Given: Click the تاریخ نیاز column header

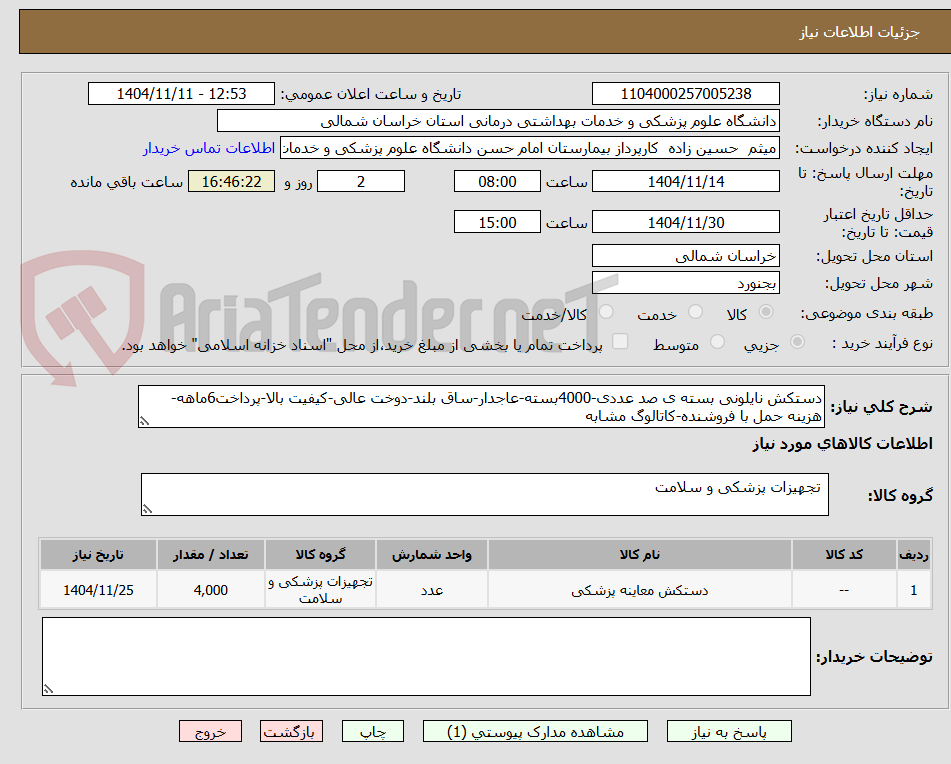Looking at the screenshot, I should (98, 555).
